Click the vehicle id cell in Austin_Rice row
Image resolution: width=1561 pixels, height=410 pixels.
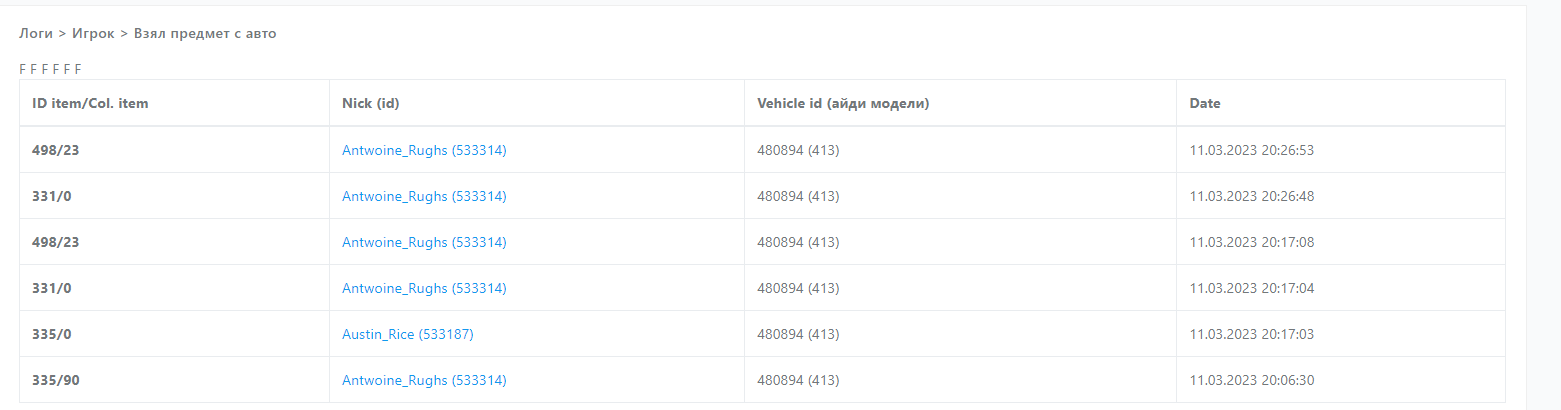coord(798,335)
